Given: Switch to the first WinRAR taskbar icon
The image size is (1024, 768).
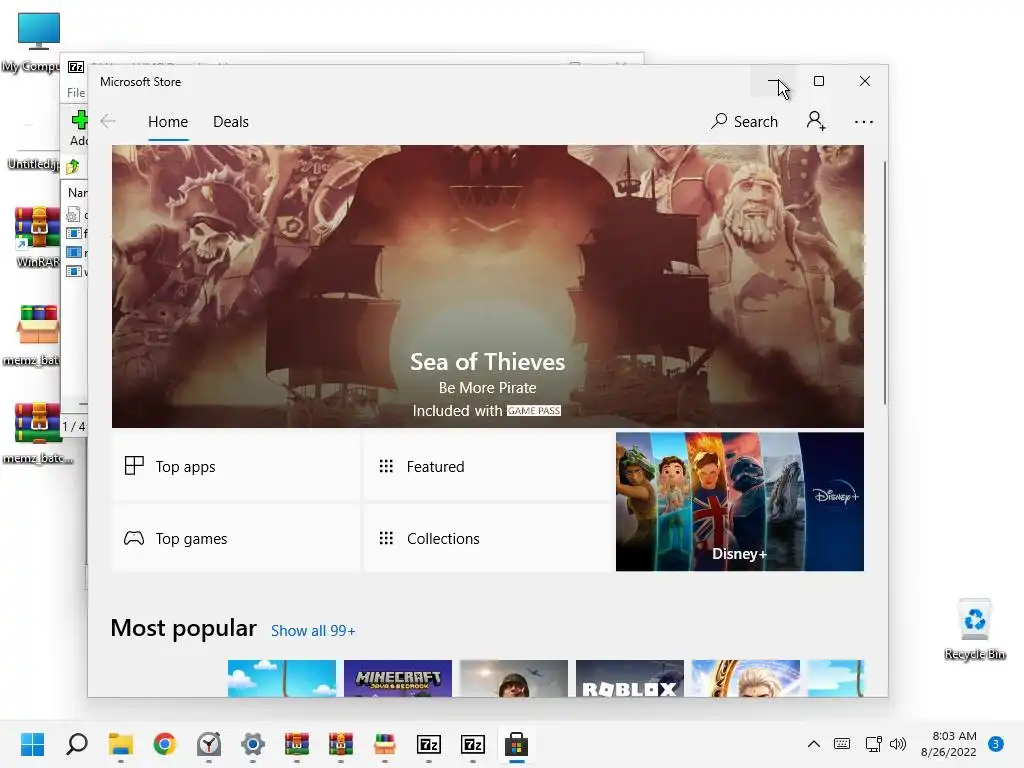Looking at the screenshot, I should tap(296, 744).
